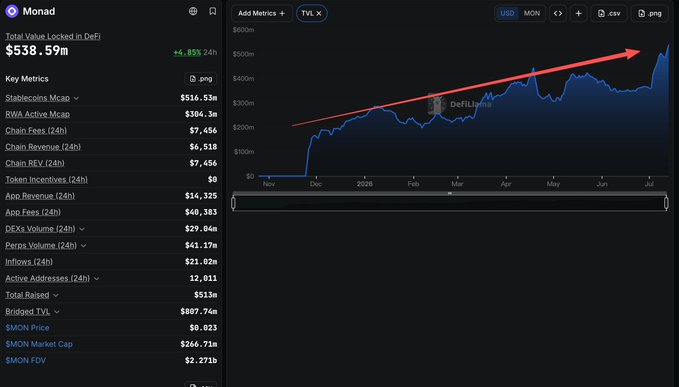Click the $266.71m market cap value
The height and width of the screenshot is (387, 679).
coord(199,344)
